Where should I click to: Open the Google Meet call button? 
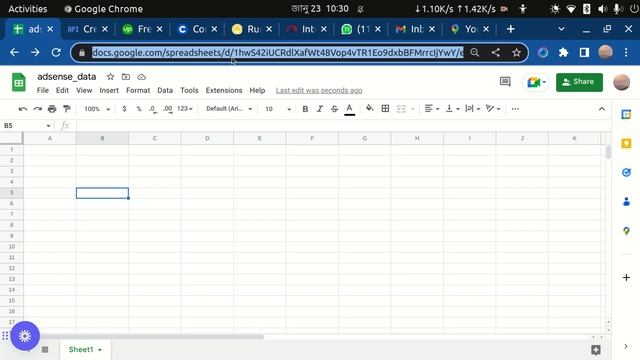click(x=536, y=82)
